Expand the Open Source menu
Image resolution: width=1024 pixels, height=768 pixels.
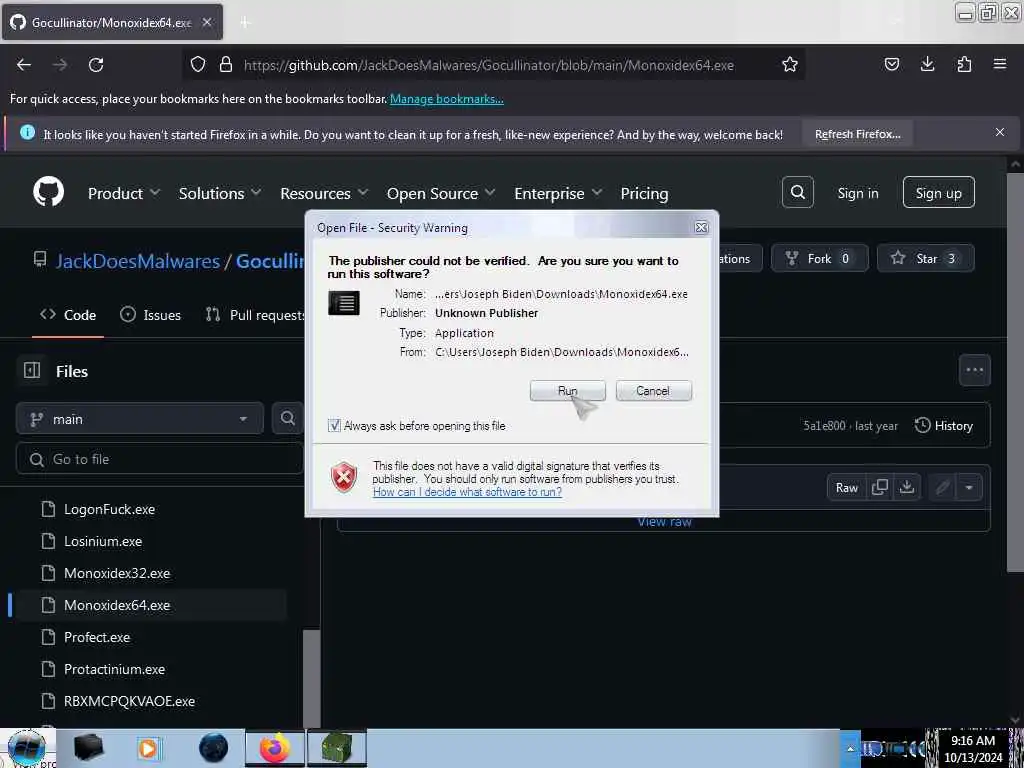tap(441, 193)
